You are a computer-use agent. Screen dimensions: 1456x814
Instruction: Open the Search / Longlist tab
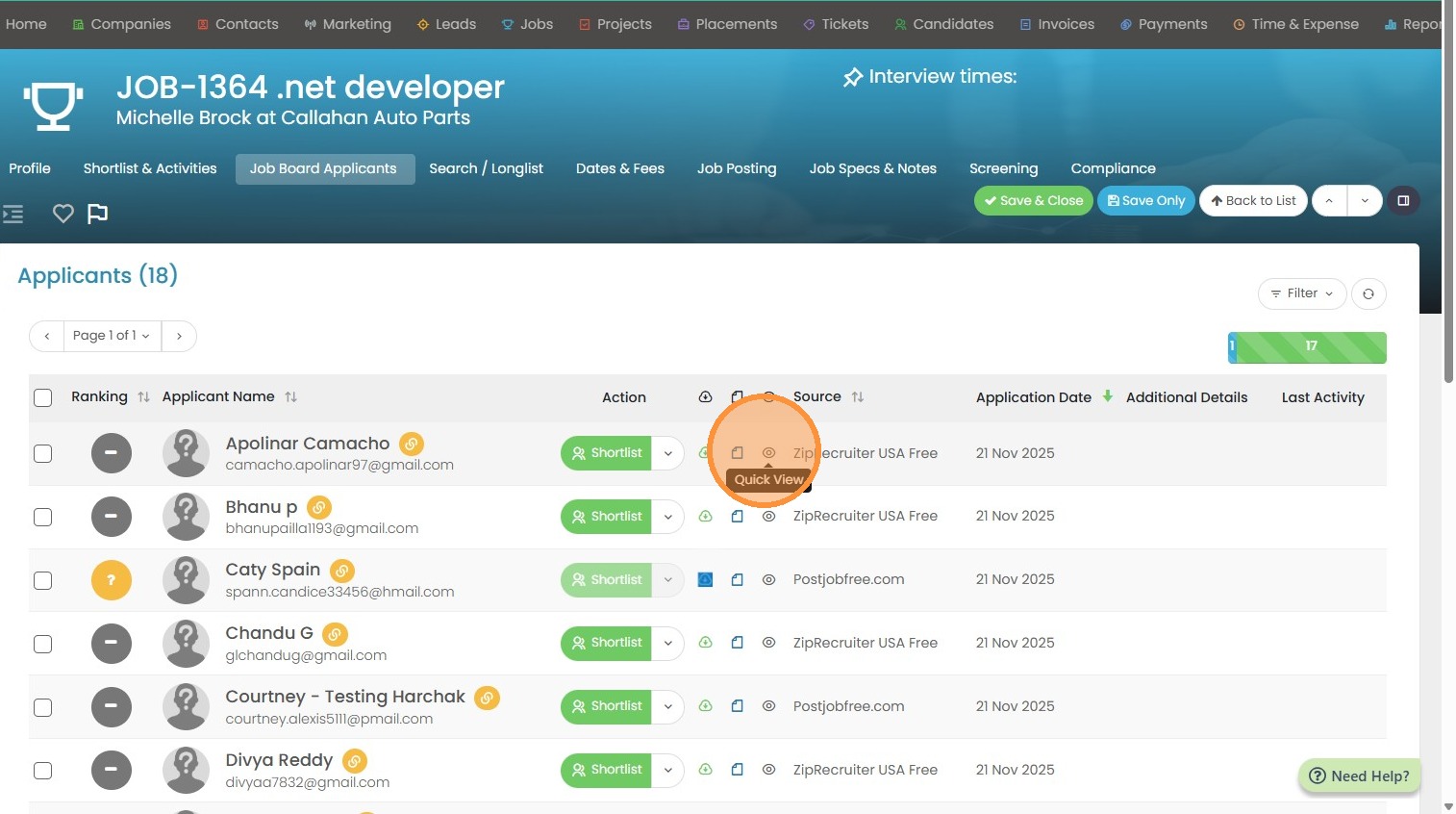[486, 168]
